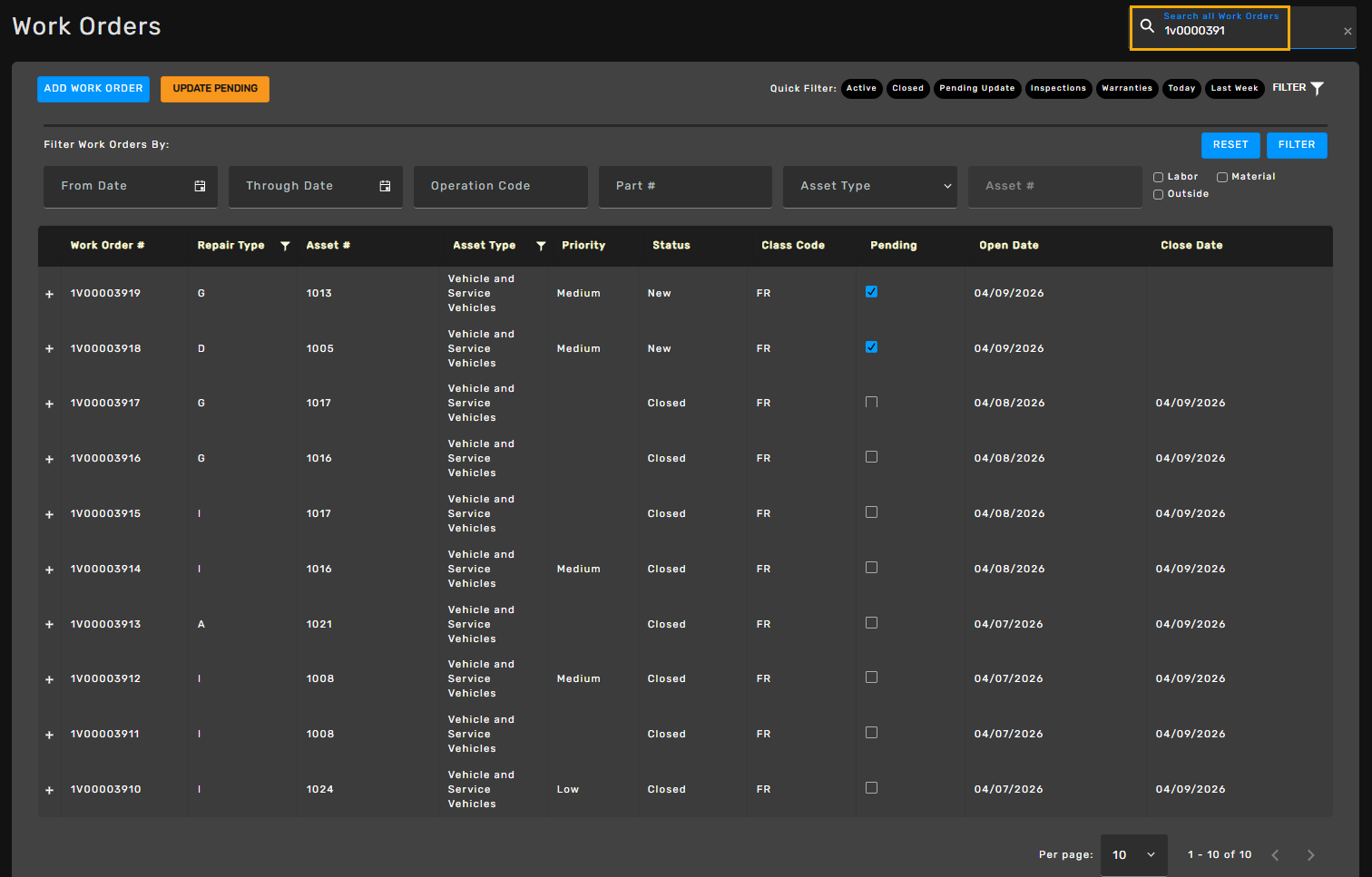Check Pending for work order 1V00003915
The width and height of the screenshot is (1372, 877).
[871, 512]
